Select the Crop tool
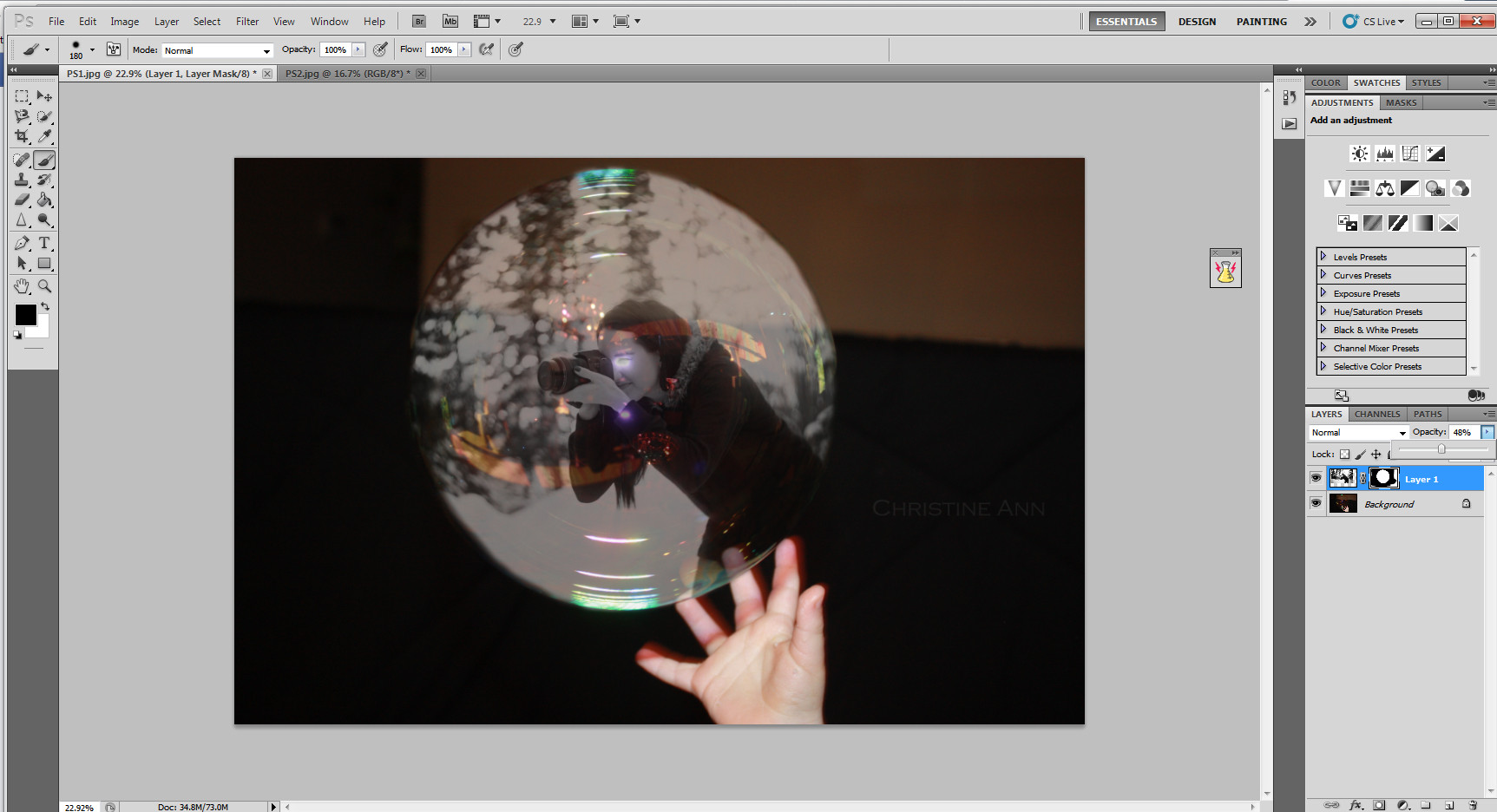The width and height of the screenshot is (1497, 812). 22,136
